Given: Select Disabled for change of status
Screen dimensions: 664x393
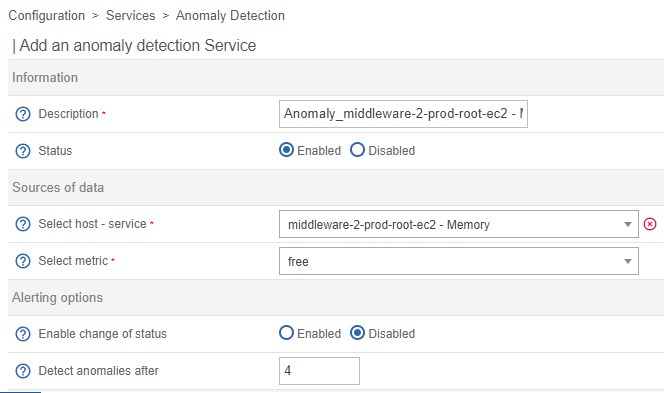Looking at the screenshot, I should tap(357, 333).
